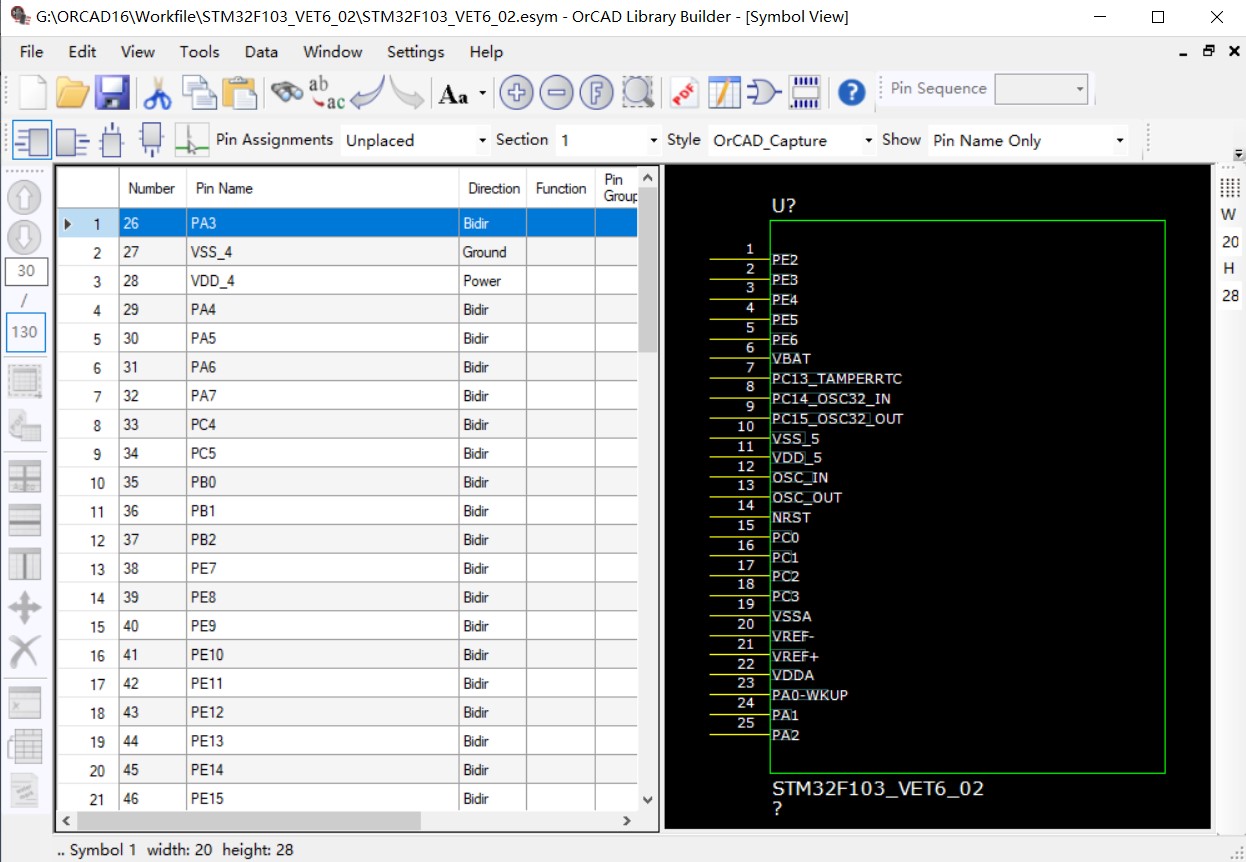The image size is (1246, 862).
Task: Open the Settings menu
Action: pyautogui.click(x=415, y=52)
